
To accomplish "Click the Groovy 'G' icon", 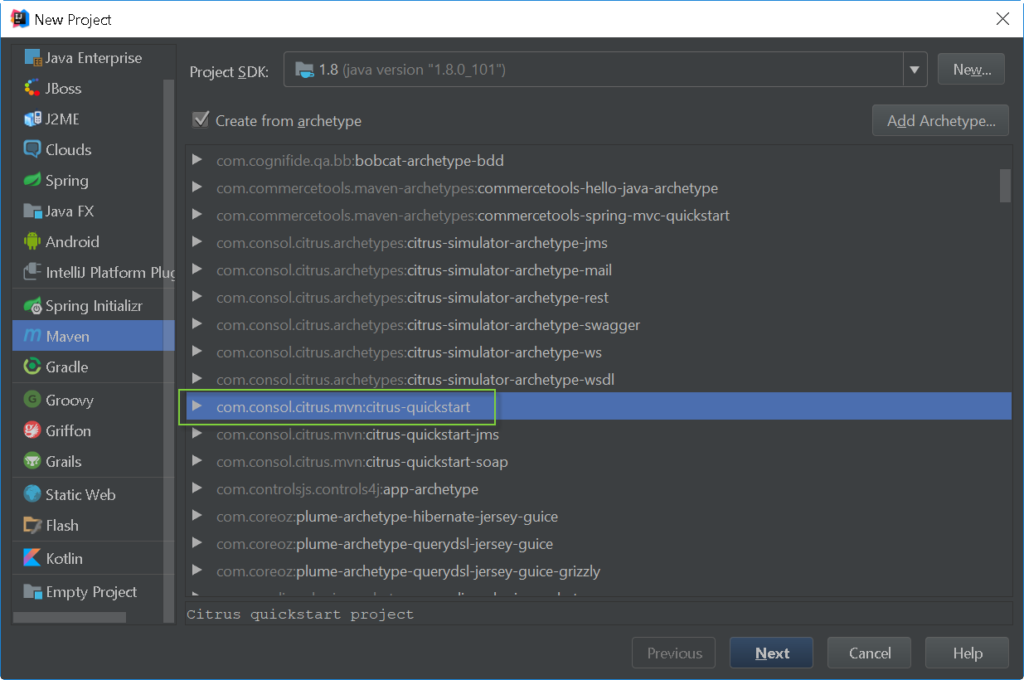I will pos(32,399).
